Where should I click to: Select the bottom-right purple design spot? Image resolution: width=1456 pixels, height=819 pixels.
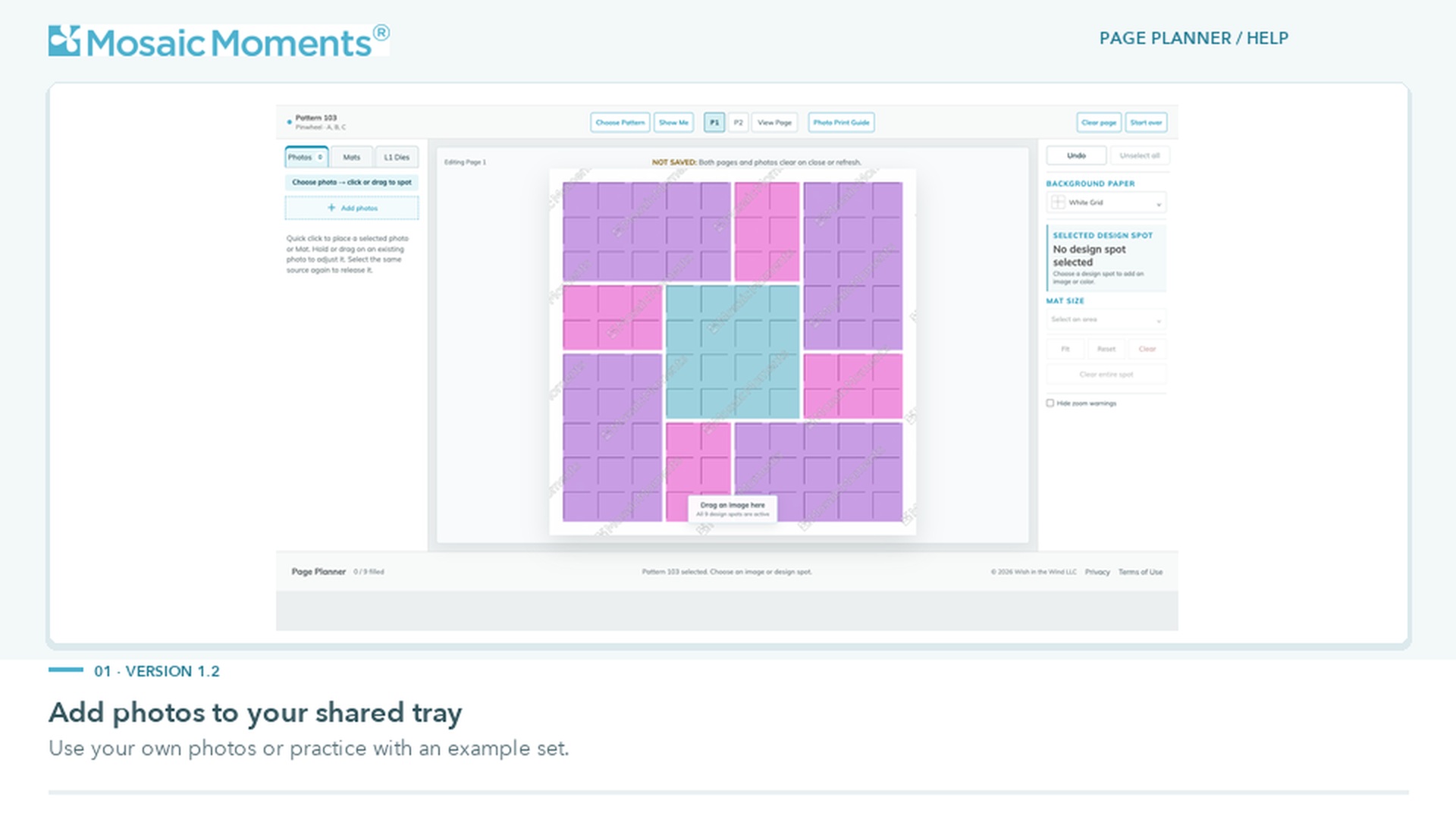(x=819, y=472)
